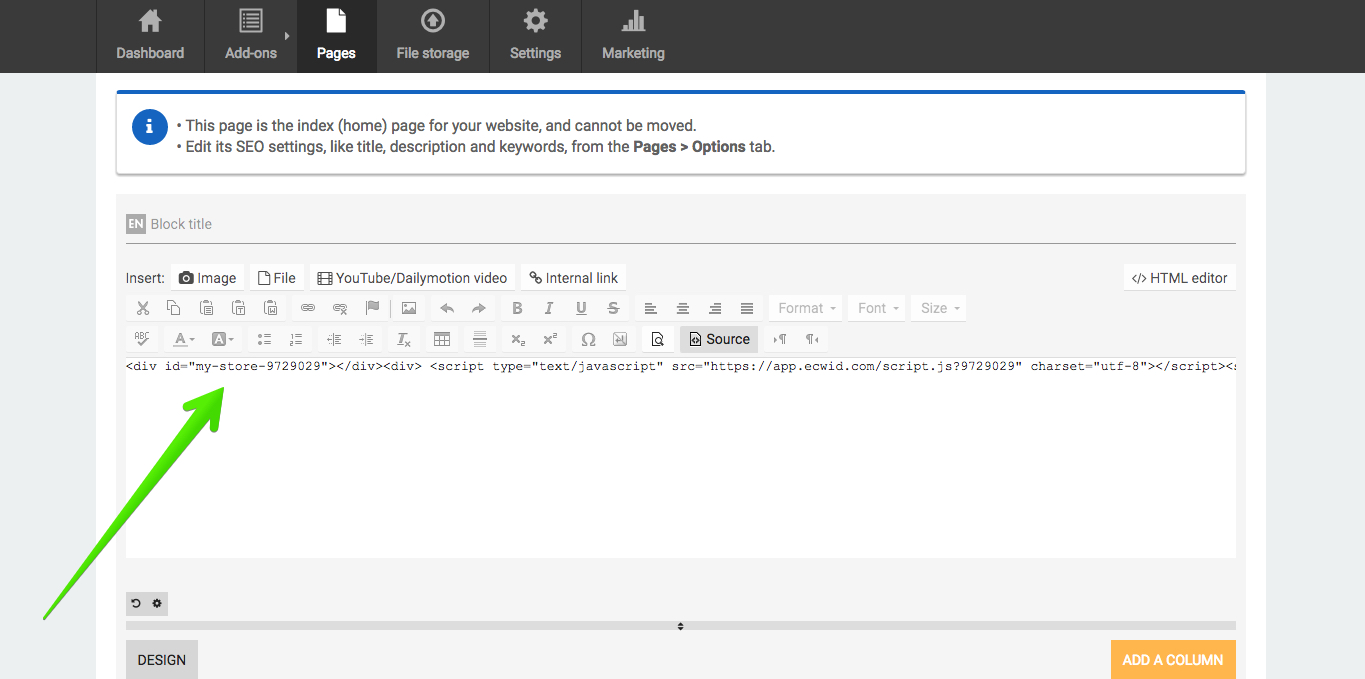Click the editor Image picture icon
The width and height of the screenshot is (1365, 679).
[x=409, y=308]
